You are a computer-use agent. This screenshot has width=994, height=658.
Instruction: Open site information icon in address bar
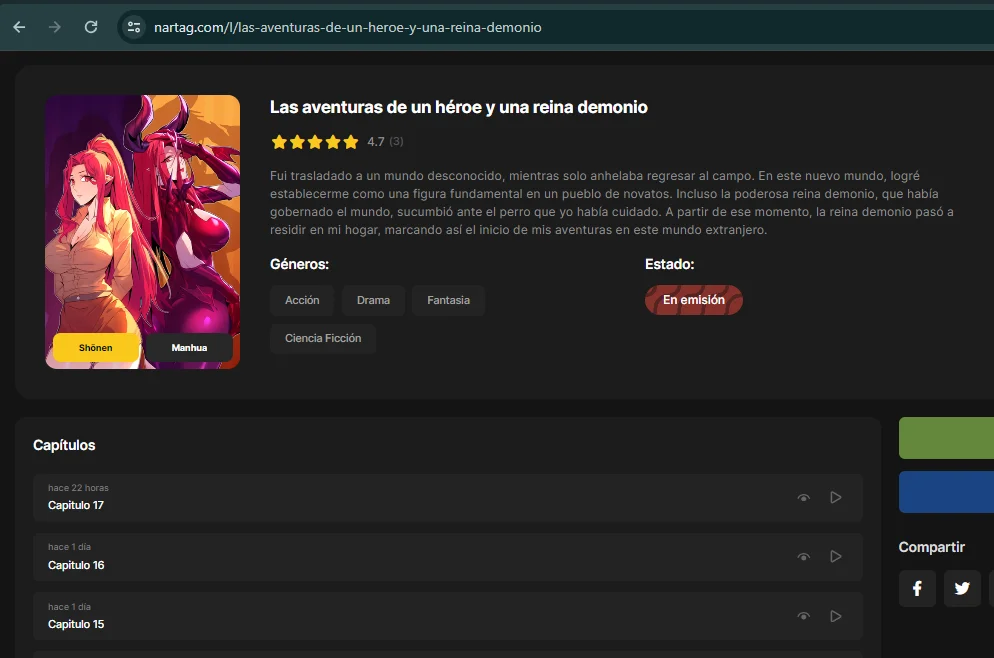[x=134, y=27]
